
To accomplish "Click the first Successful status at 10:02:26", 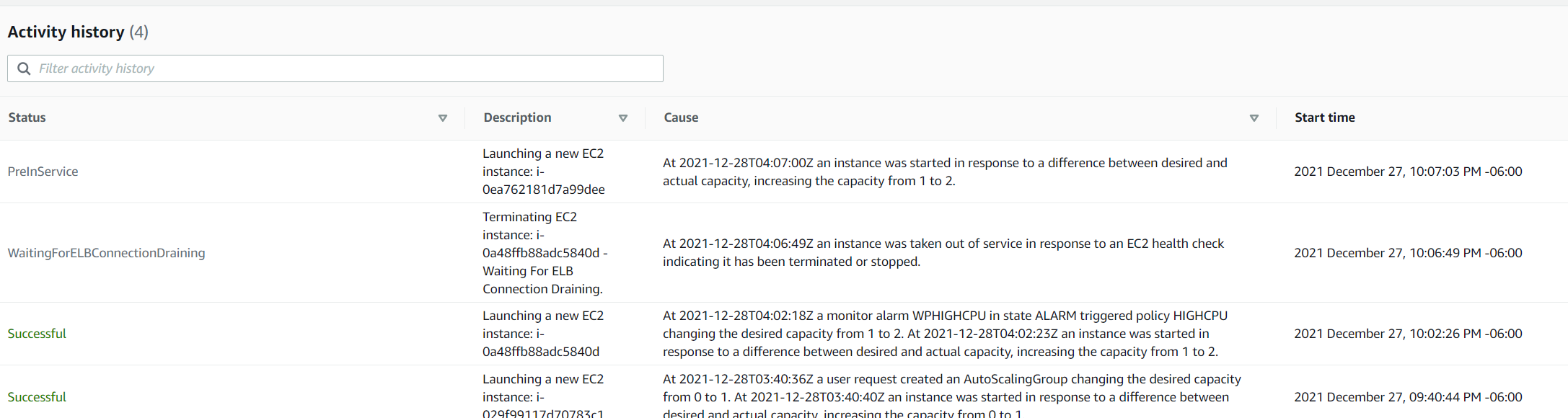I will (x=37, y=334).
